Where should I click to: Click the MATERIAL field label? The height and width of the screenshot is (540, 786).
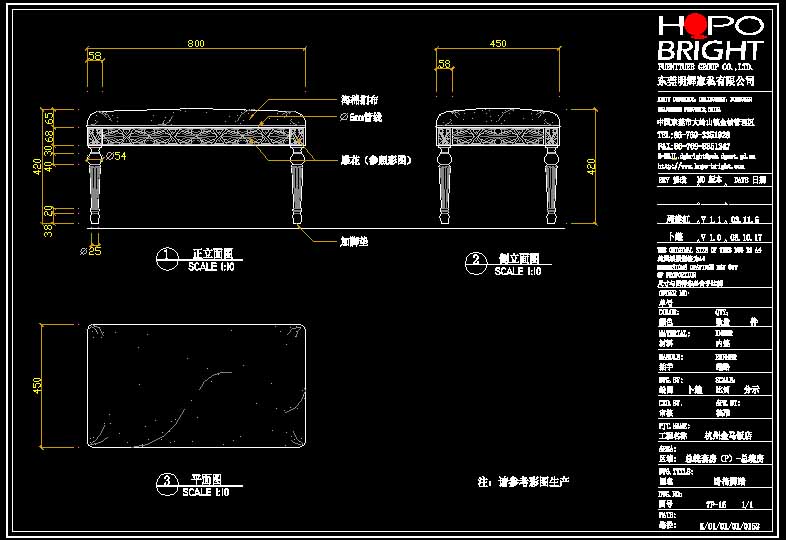[x=674, y=333]
